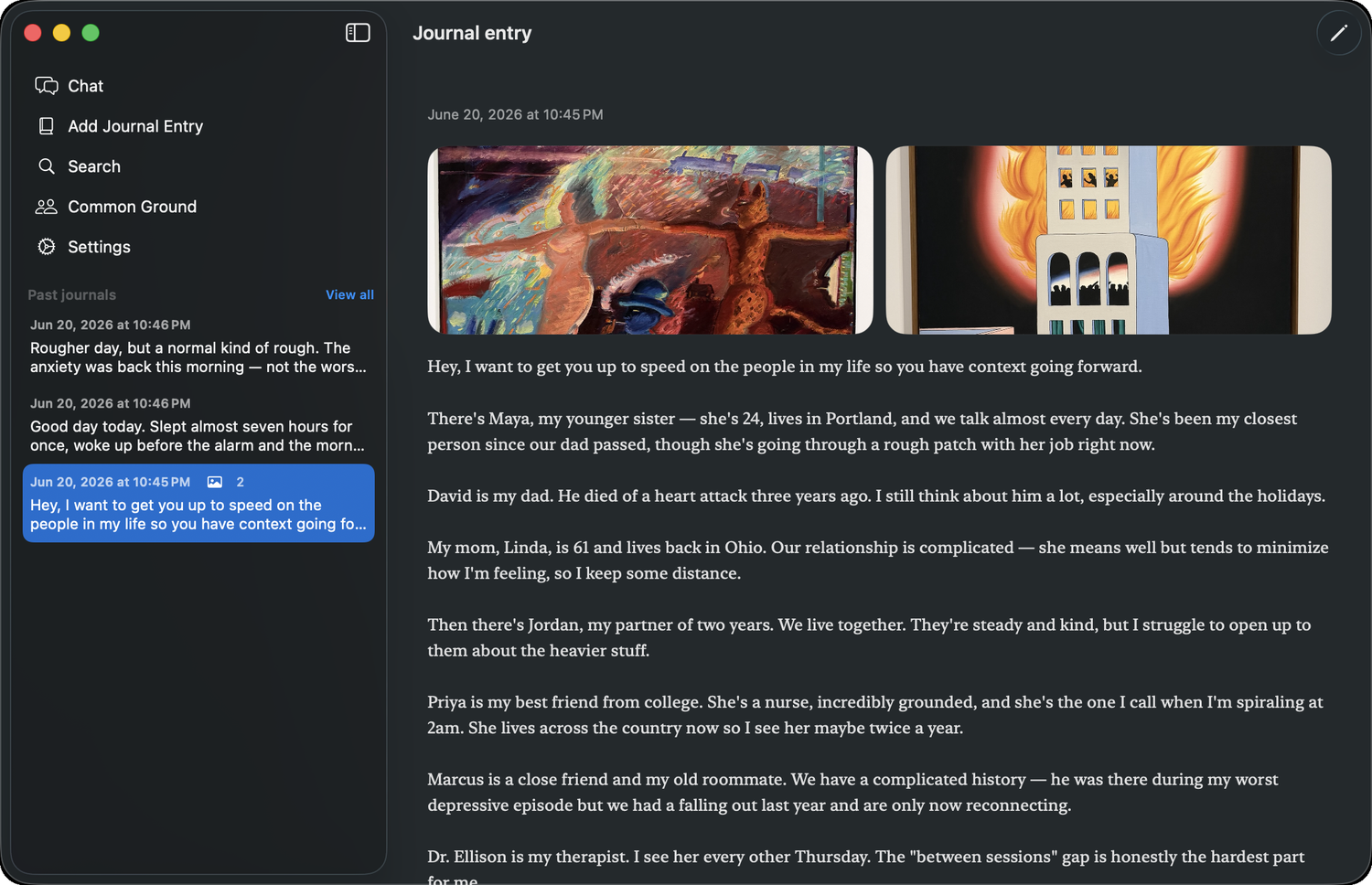Click the green fullscreen window button
This screenshot has width=1372, height=885.
(91, 33)
